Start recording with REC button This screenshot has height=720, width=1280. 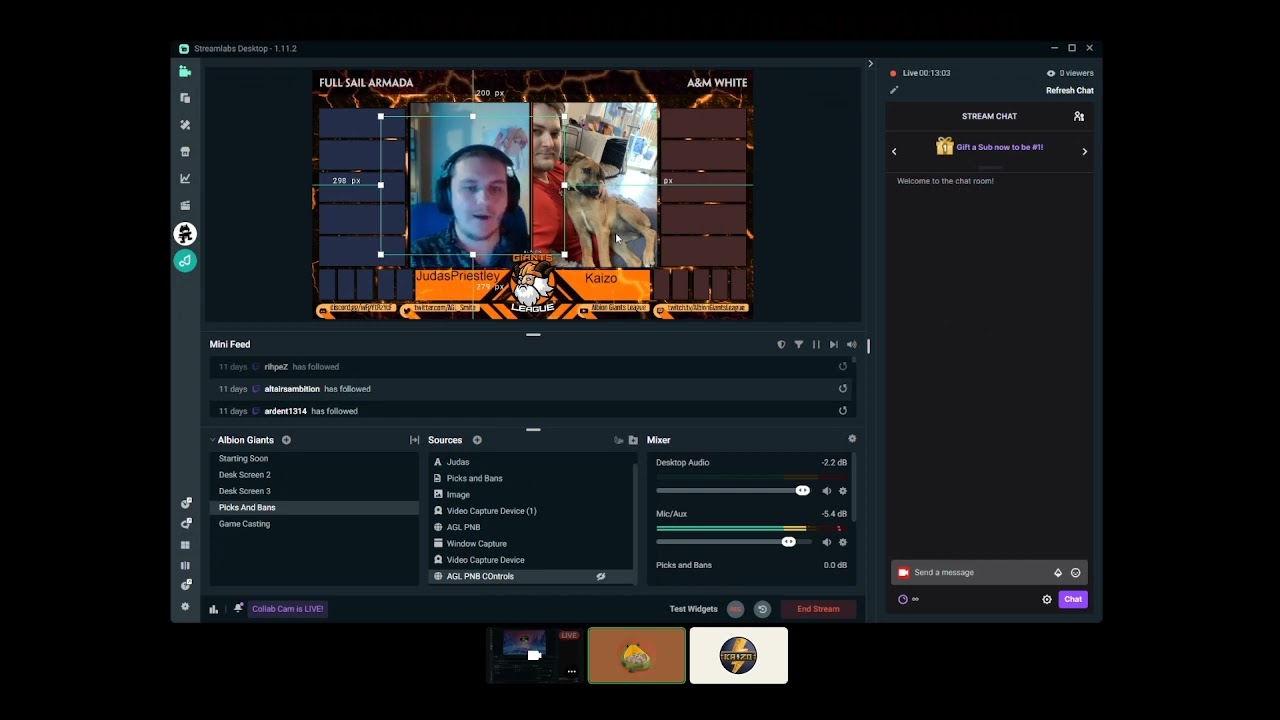(735, 609)
